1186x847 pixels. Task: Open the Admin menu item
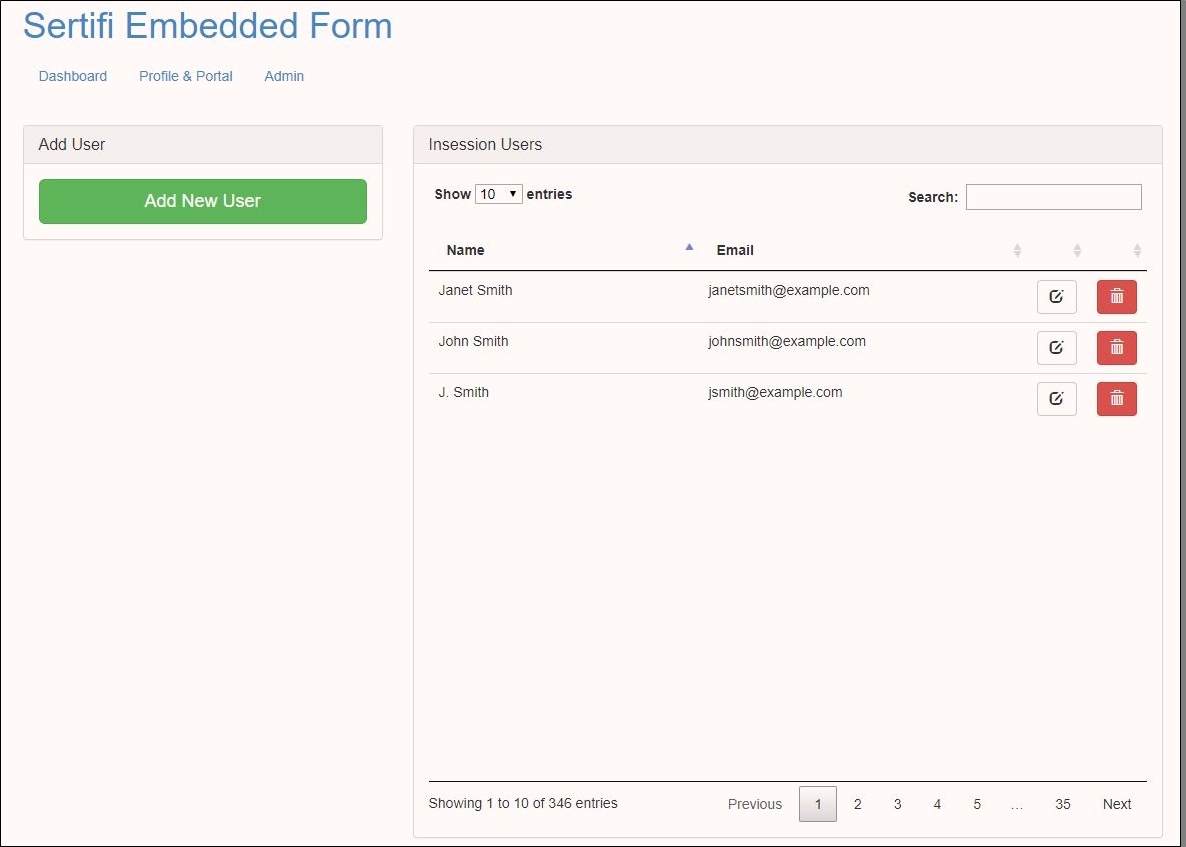pos(284,76)
